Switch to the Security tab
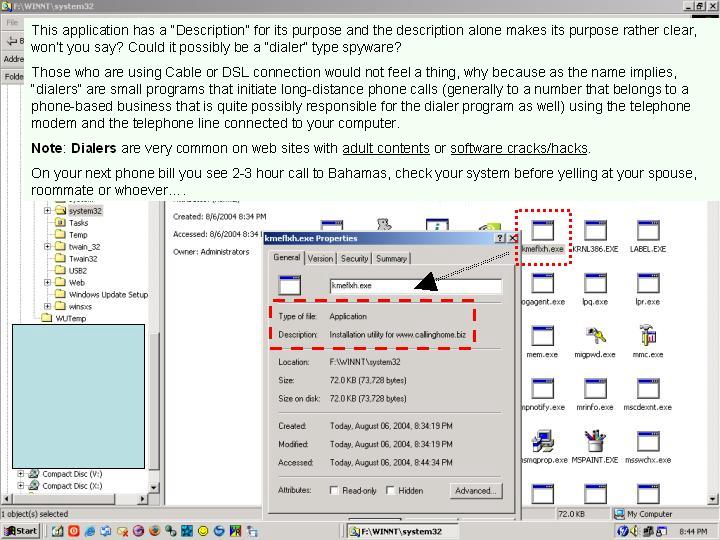Screen dimensions: 720x540 (x=354, y=259)
